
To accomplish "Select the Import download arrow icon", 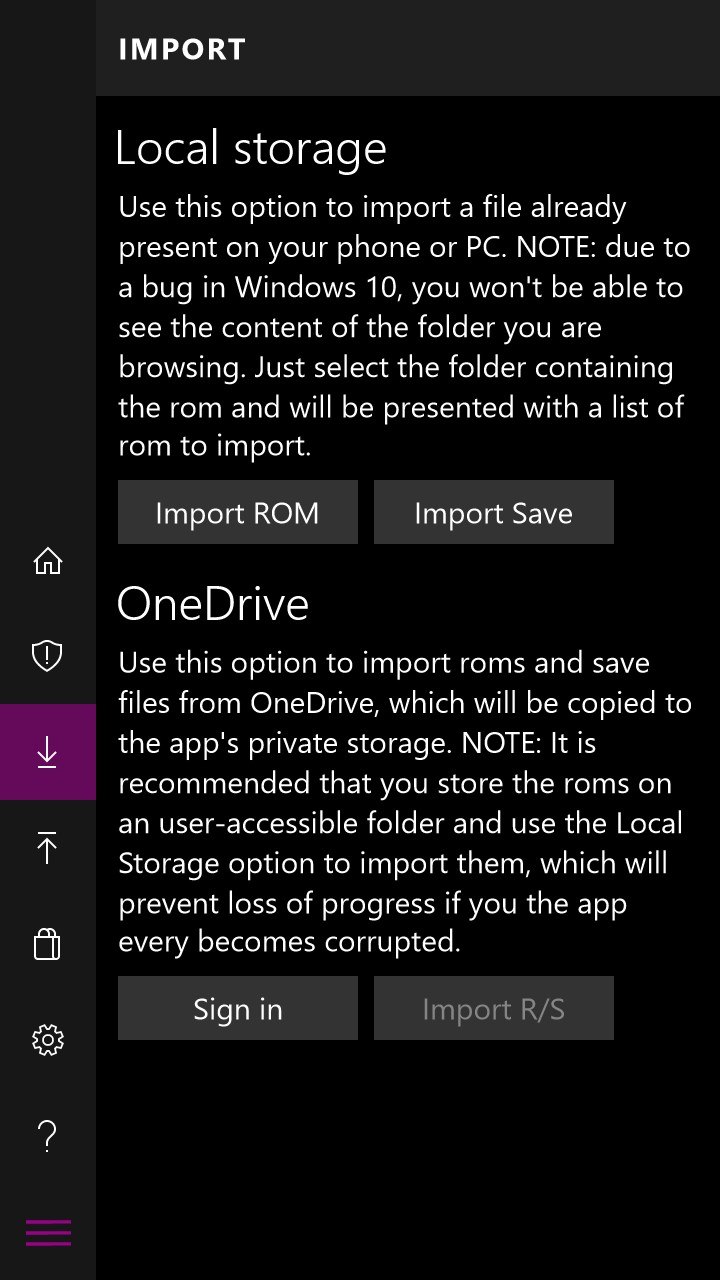I will click(47, 752).
